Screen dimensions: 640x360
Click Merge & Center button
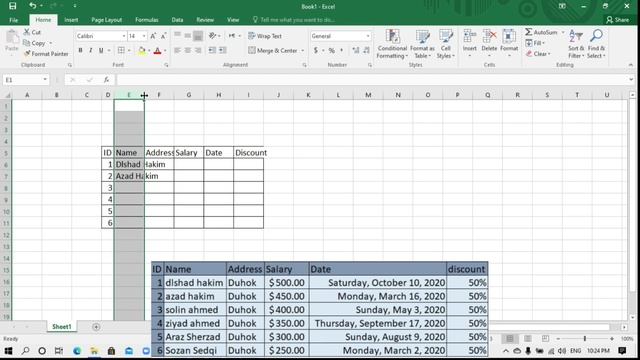(x=273, y=50)
